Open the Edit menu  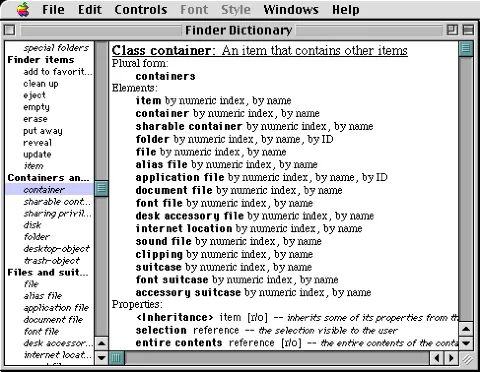(x=90, y=9)
